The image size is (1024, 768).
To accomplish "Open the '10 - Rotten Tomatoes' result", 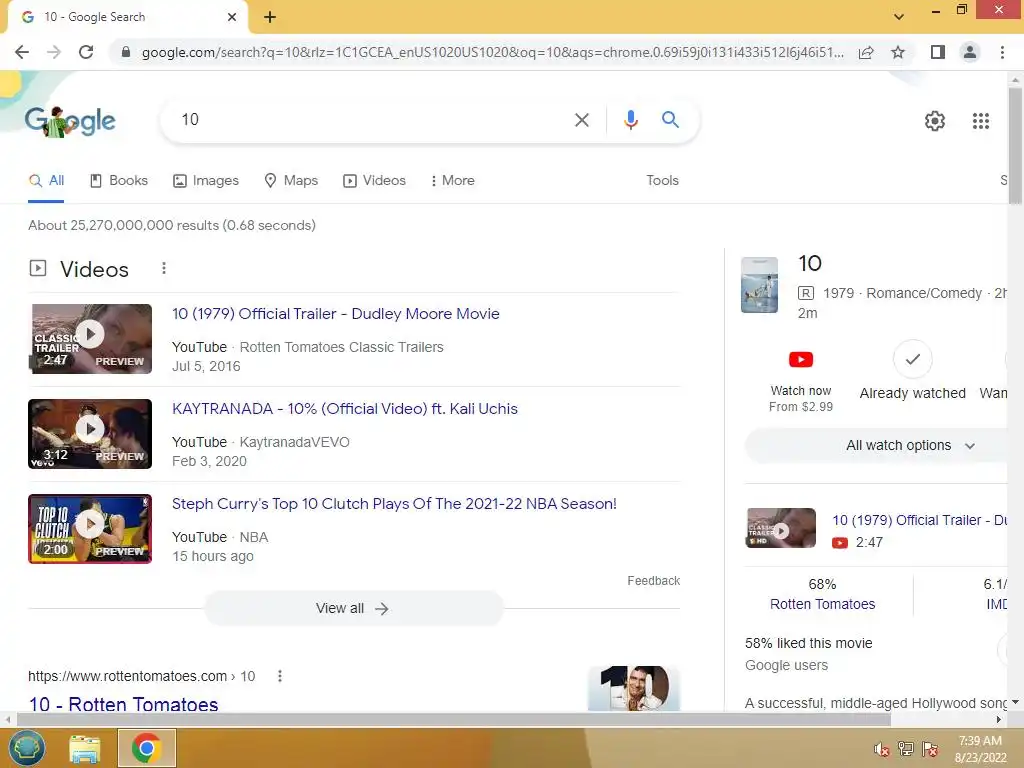I will coord(123,704).
